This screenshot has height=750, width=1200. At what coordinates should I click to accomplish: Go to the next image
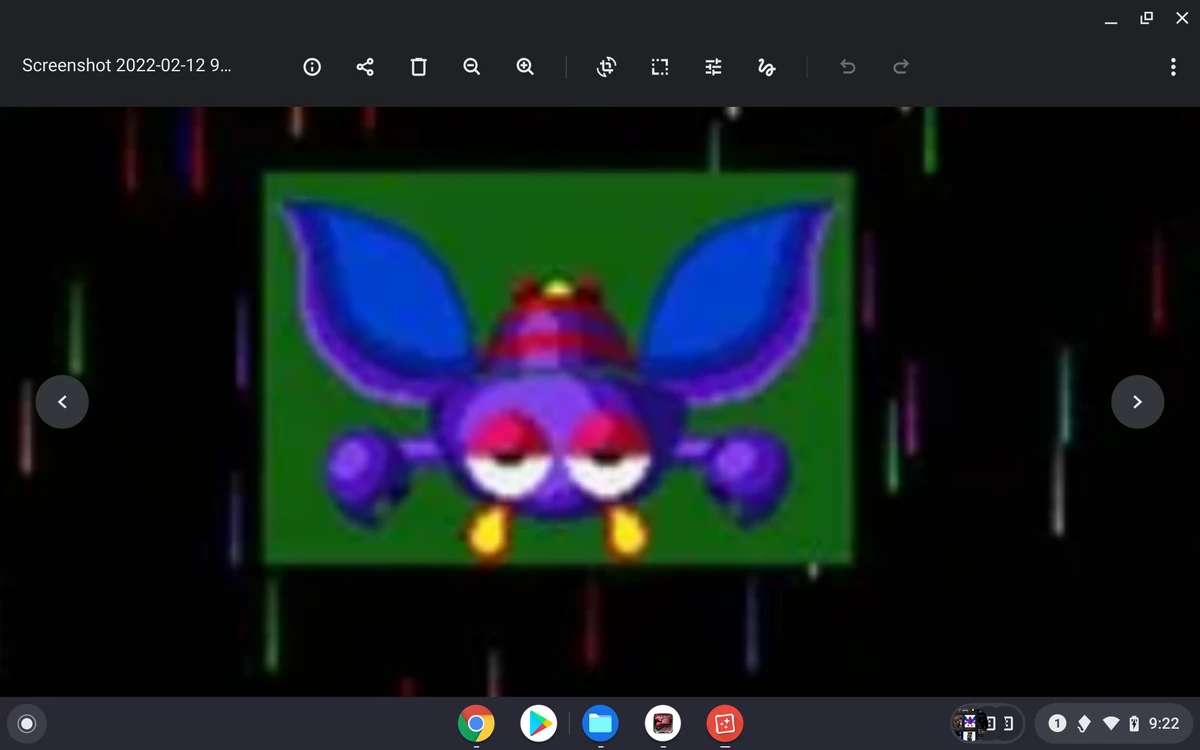click(1137, 401)
